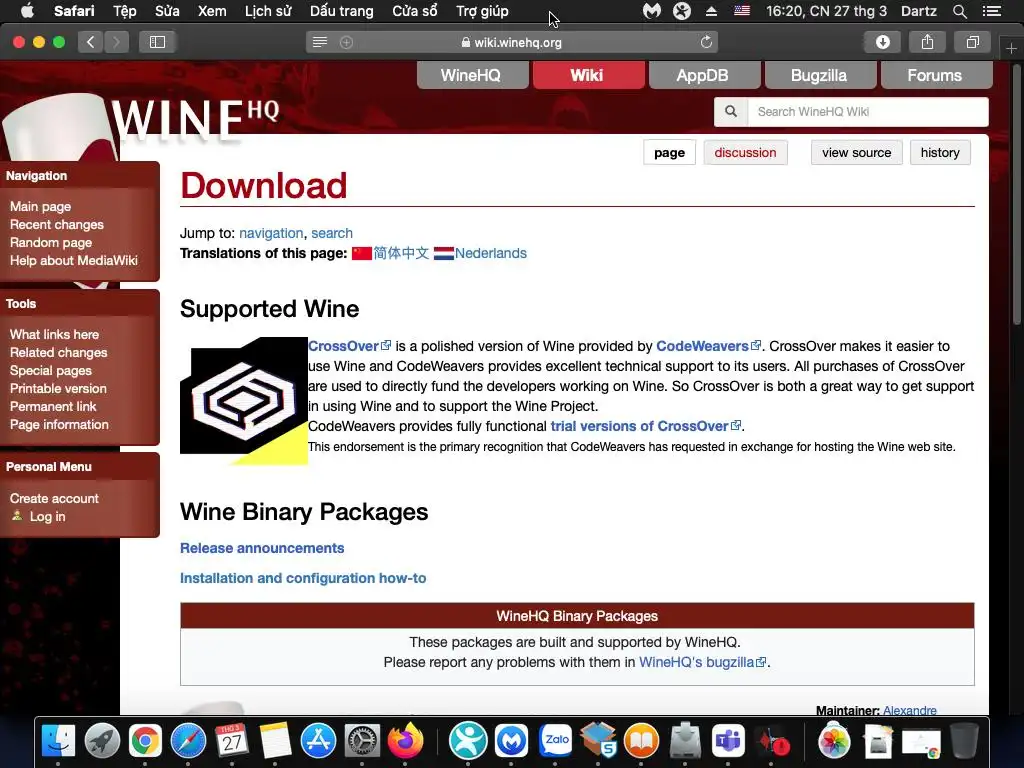Click in the Search WineHQ Wiki field
This screenshot has width=1024, height=768.
[868, 112]
